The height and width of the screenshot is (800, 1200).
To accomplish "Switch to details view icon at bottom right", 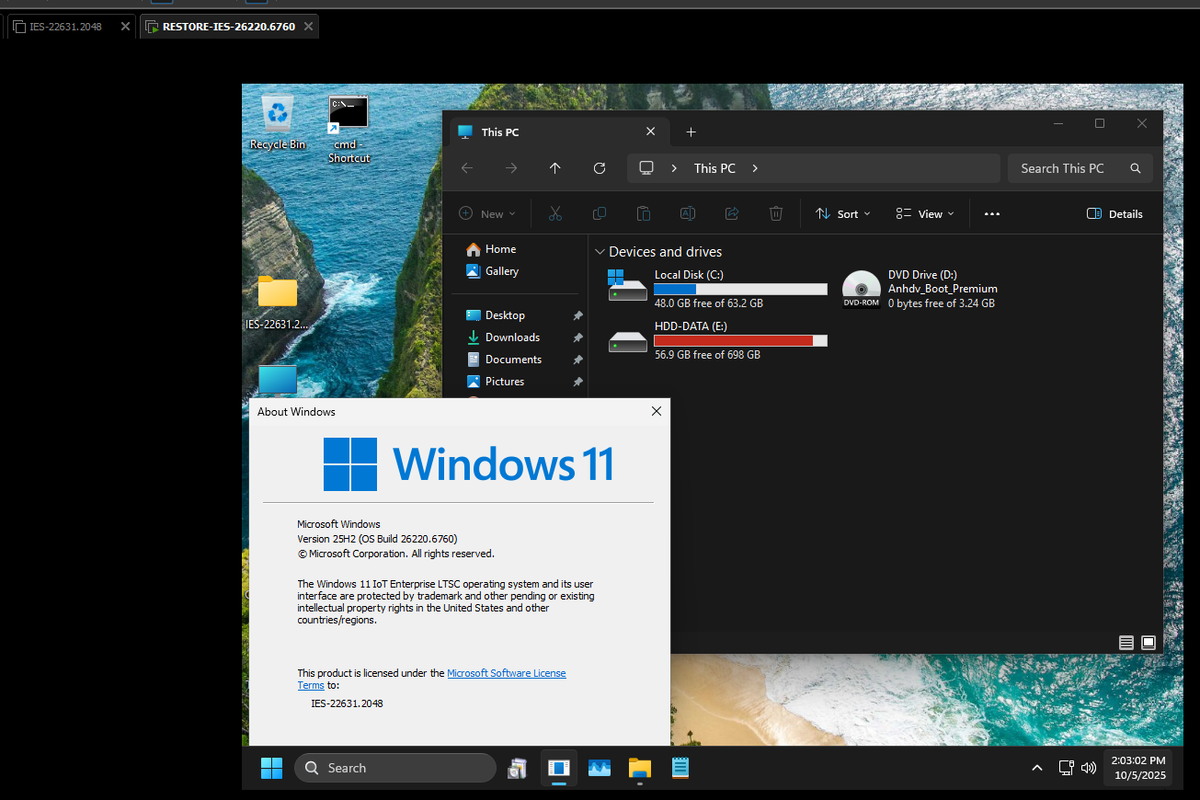I will coord(1126,642).
